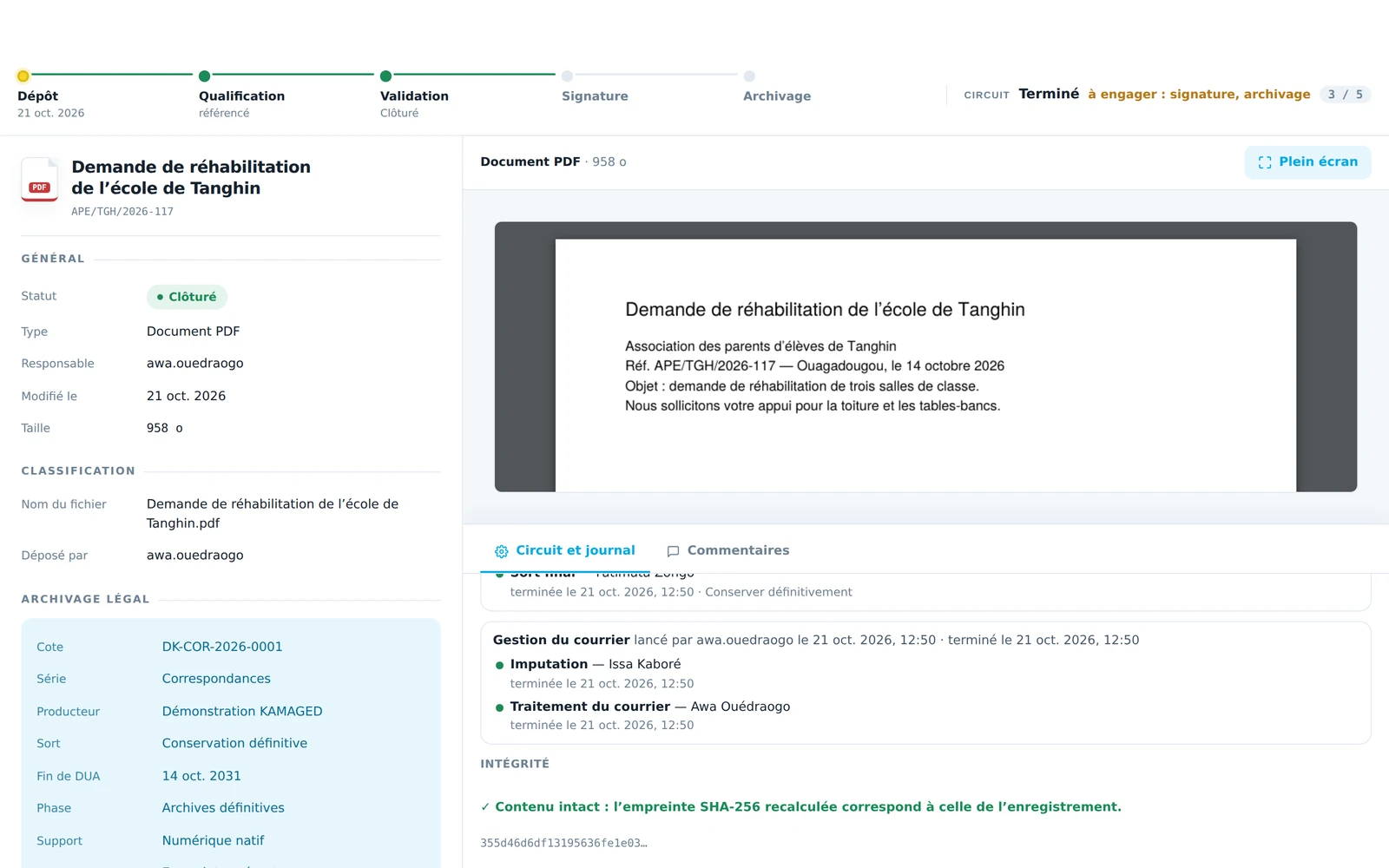1389x868 pixels.
Task: Click the Conserver définitivement journal line
Action: [x=681, y=593]
